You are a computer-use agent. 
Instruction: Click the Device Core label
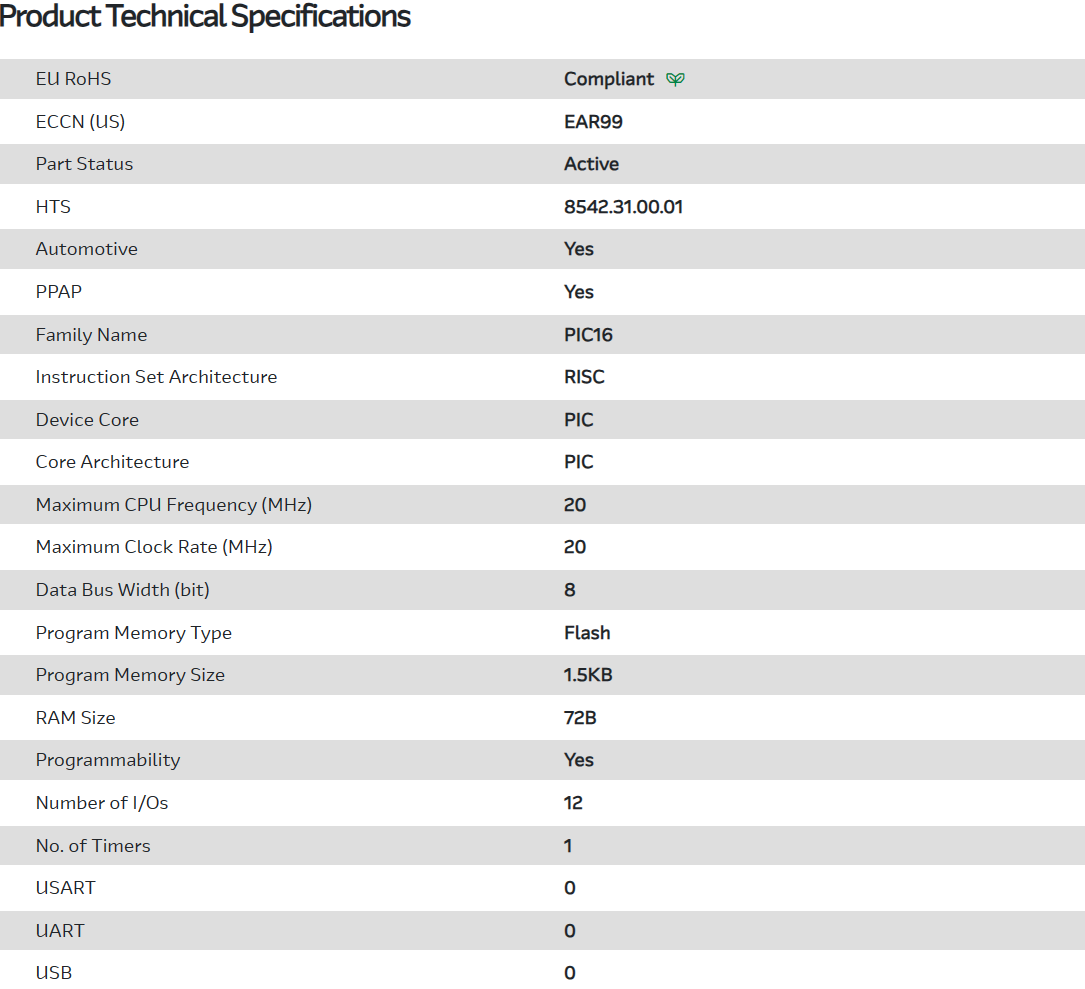coord(87,420)
